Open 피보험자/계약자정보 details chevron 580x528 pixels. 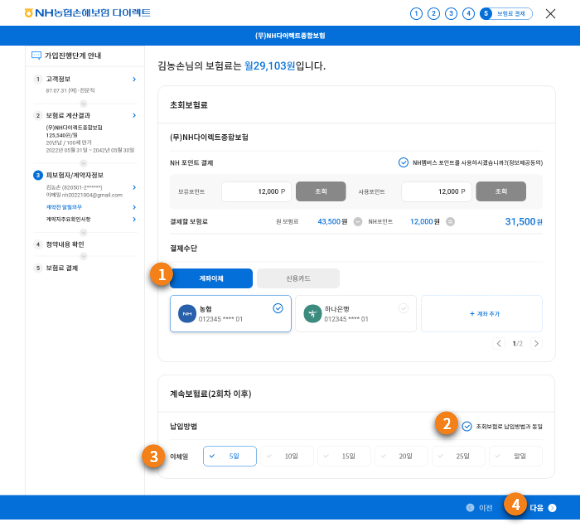coord(134,187)
